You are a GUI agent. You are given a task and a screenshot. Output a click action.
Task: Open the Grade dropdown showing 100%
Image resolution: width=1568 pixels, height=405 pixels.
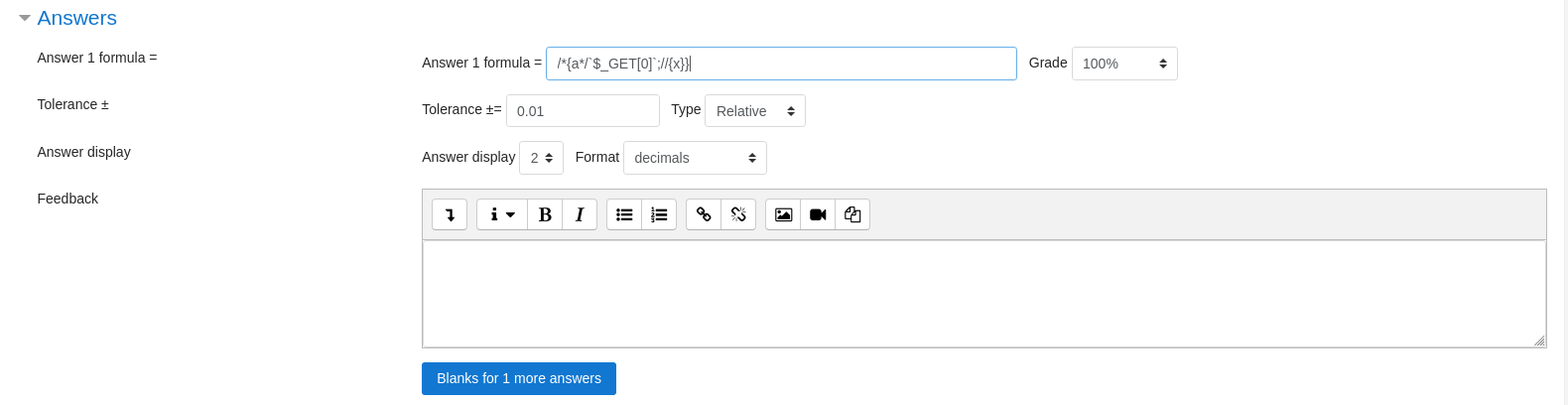point(1124,64)
